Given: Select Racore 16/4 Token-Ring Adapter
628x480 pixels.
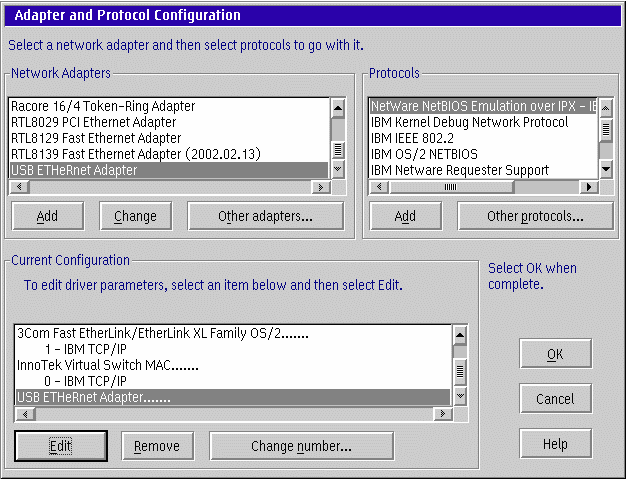Looking at the screenshot, I should (x=169, y=106).
